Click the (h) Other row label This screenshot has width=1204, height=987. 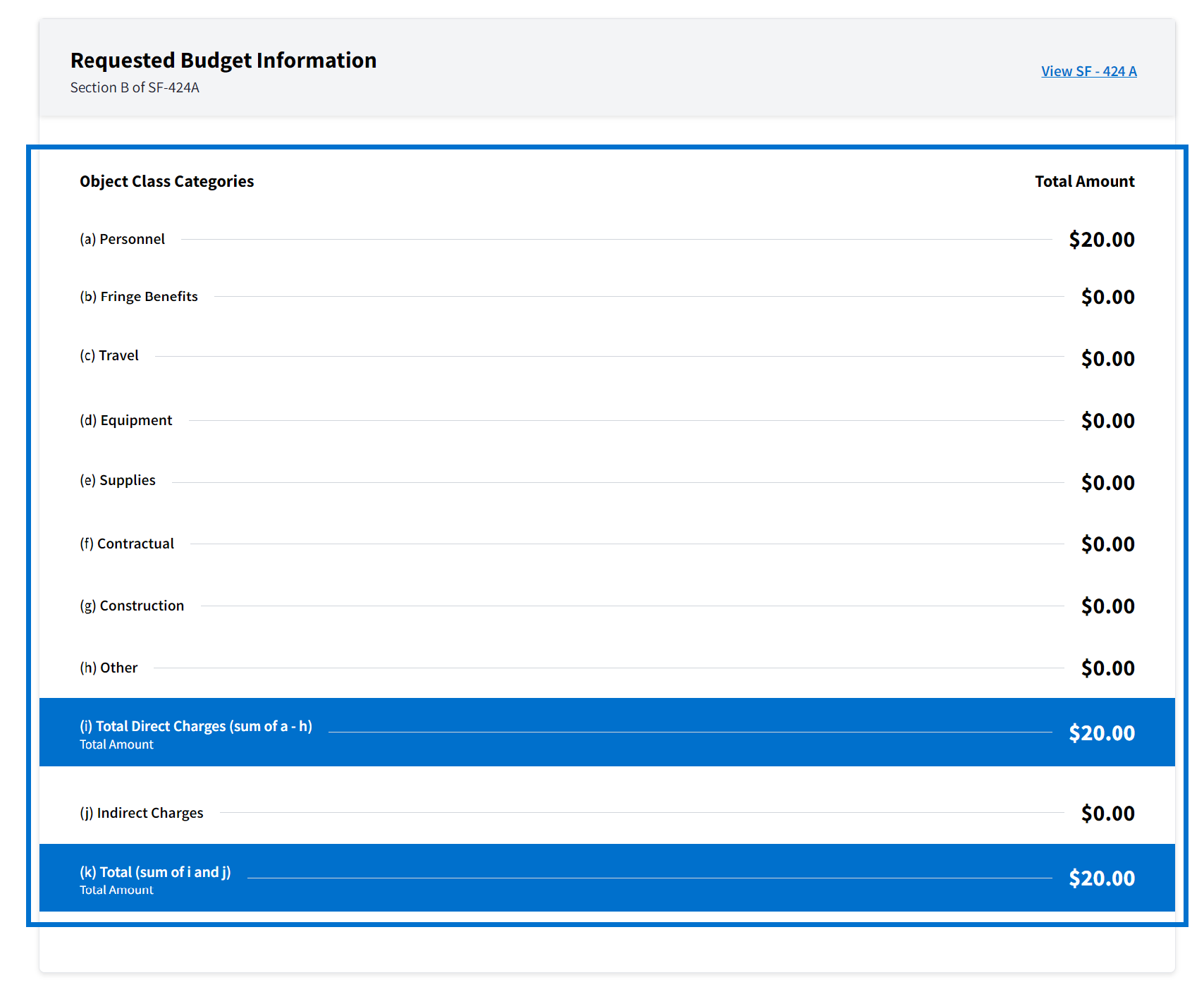(109, 668)
